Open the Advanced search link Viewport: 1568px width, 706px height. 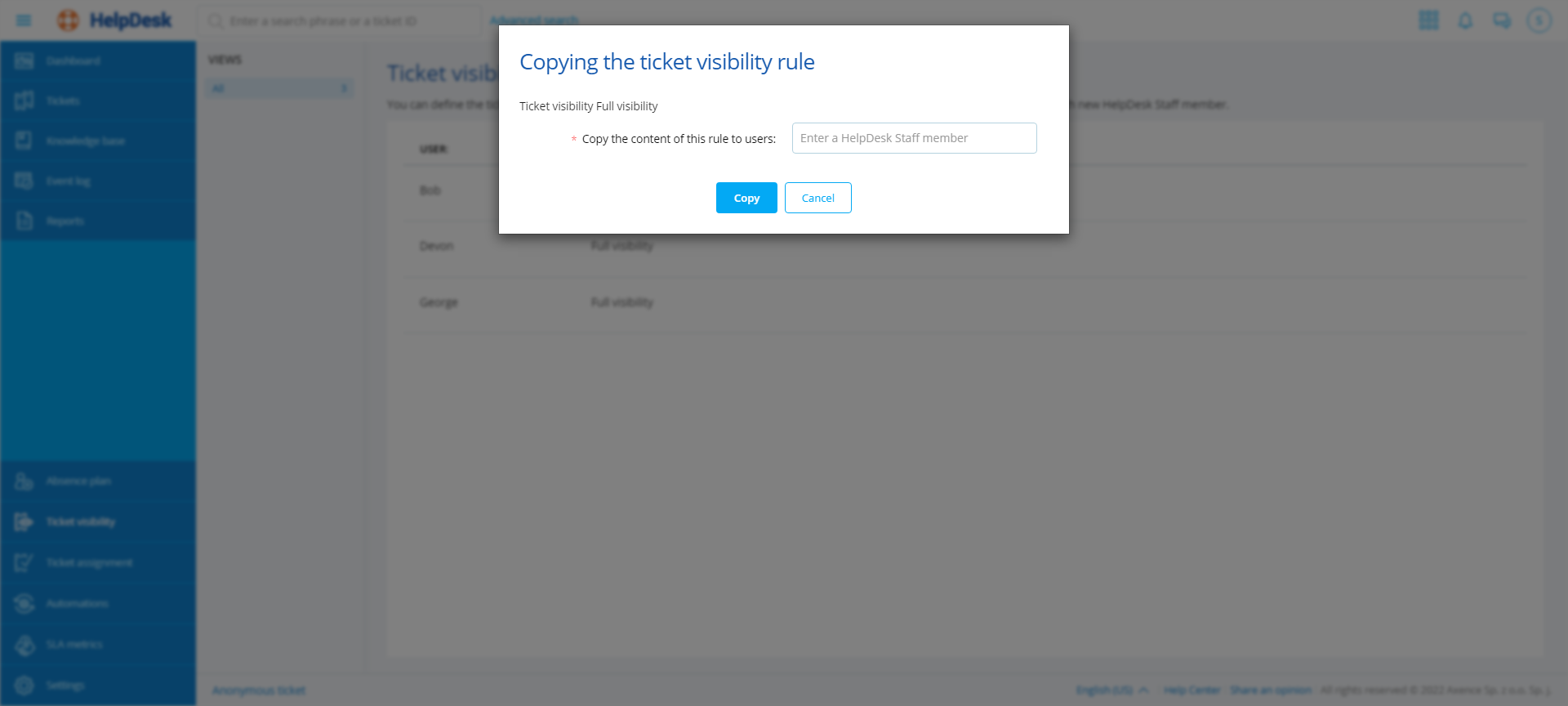534,20
